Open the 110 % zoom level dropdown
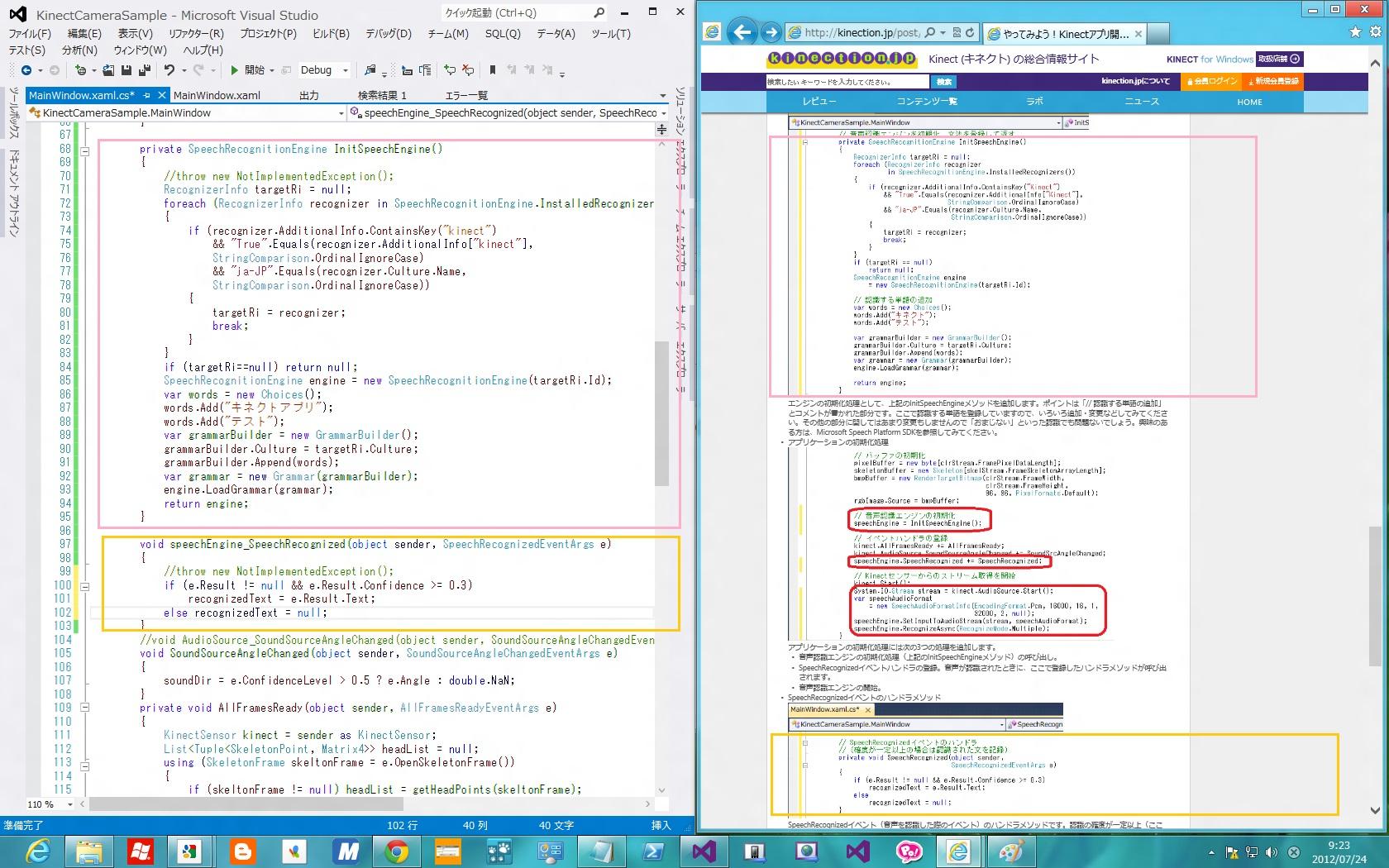Screen dimensions: 1389x868 point(69,804)
